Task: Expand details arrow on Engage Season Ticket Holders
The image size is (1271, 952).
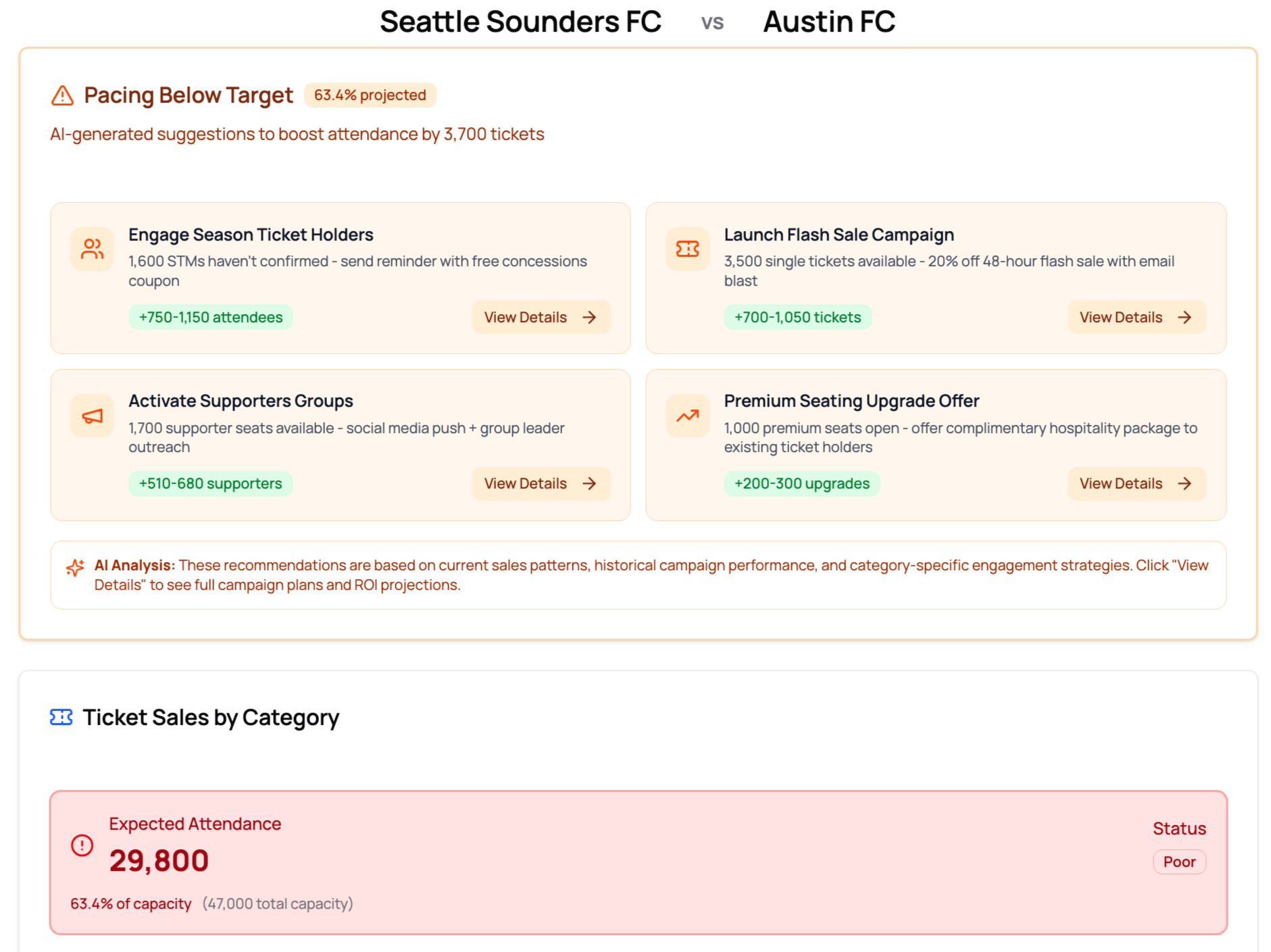Action: (x=589, y=317)
